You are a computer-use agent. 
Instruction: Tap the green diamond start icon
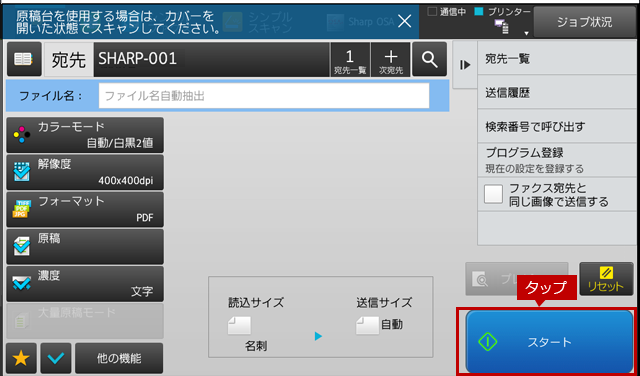click(487, 342)
